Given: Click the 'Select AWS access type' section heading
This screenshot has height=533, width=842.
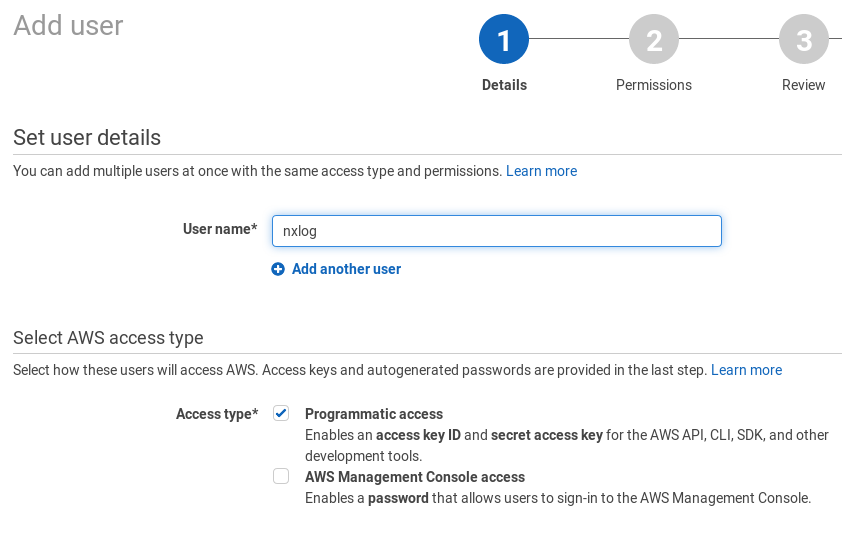Looking at the screenshot, I should click(108, 337).
